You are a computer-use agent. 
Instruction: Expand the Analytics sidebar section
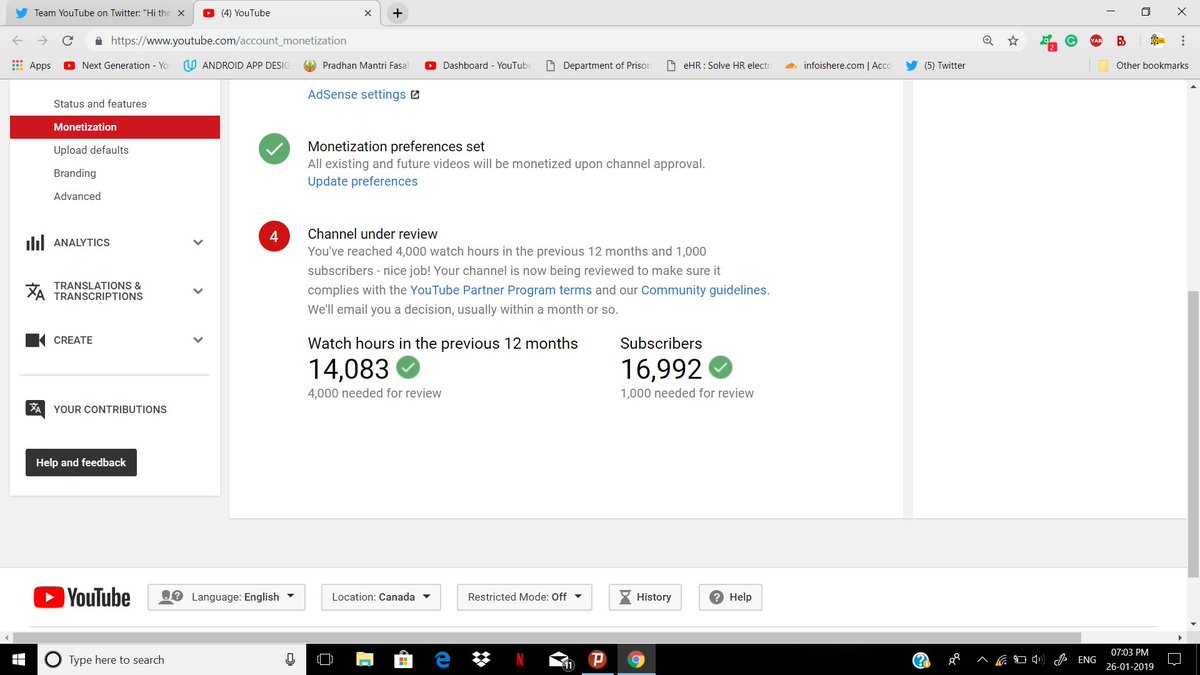198,243
